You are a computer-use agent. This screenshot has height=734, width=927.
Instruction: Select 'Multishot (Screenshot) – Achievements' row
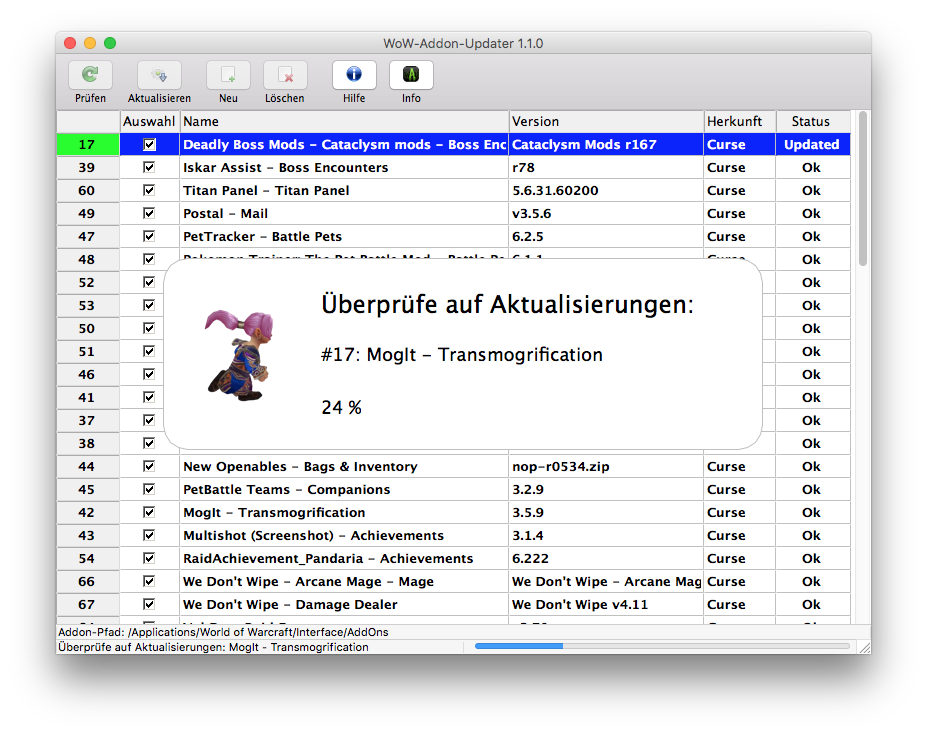coord(453,535)
